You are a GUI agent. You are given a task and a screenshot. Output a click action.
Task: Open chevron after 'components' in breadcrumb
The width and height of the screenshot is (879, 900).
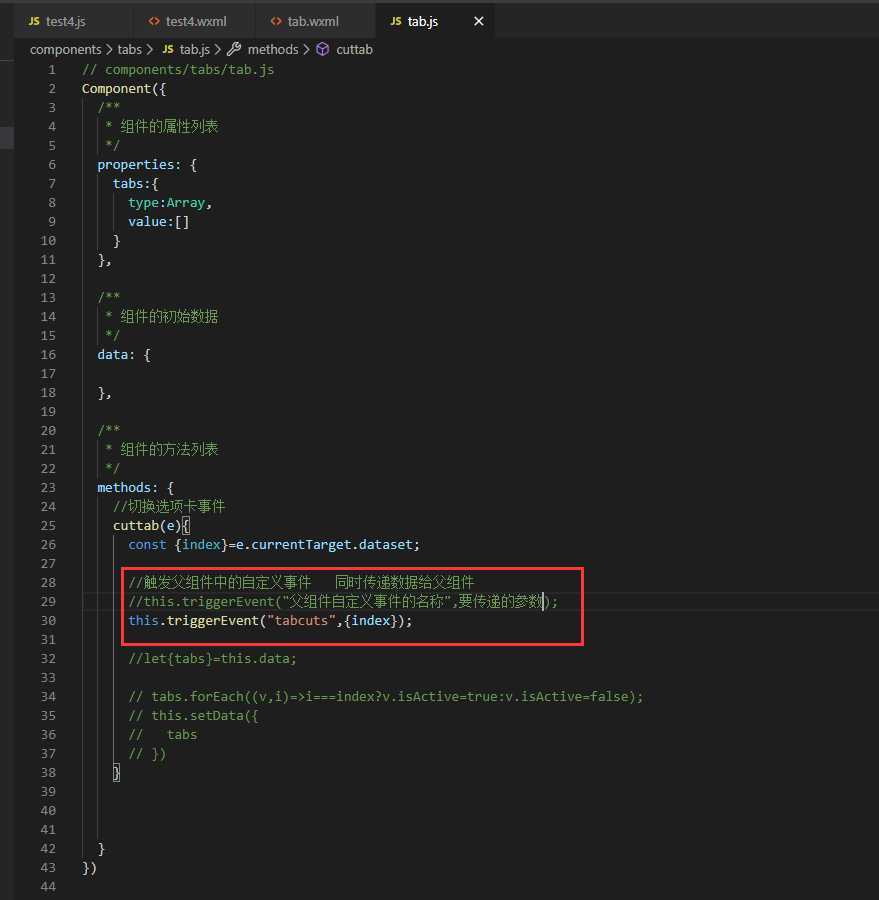coord(109,50)
